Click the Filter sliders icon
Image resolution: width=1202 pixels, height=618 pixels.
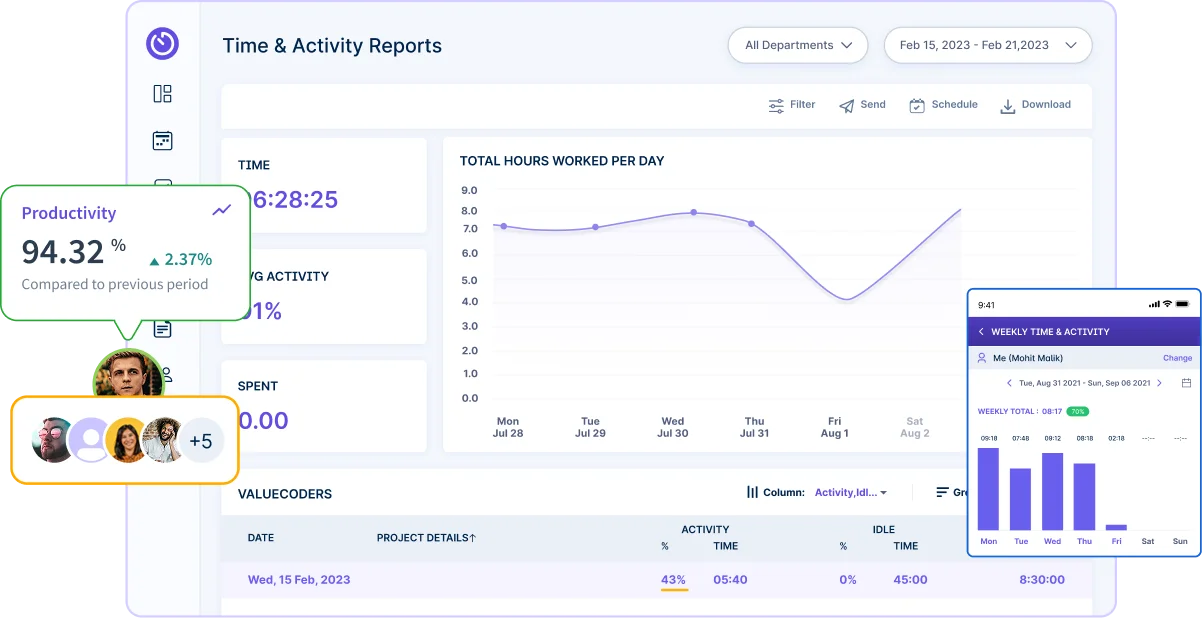pos(776,105)
